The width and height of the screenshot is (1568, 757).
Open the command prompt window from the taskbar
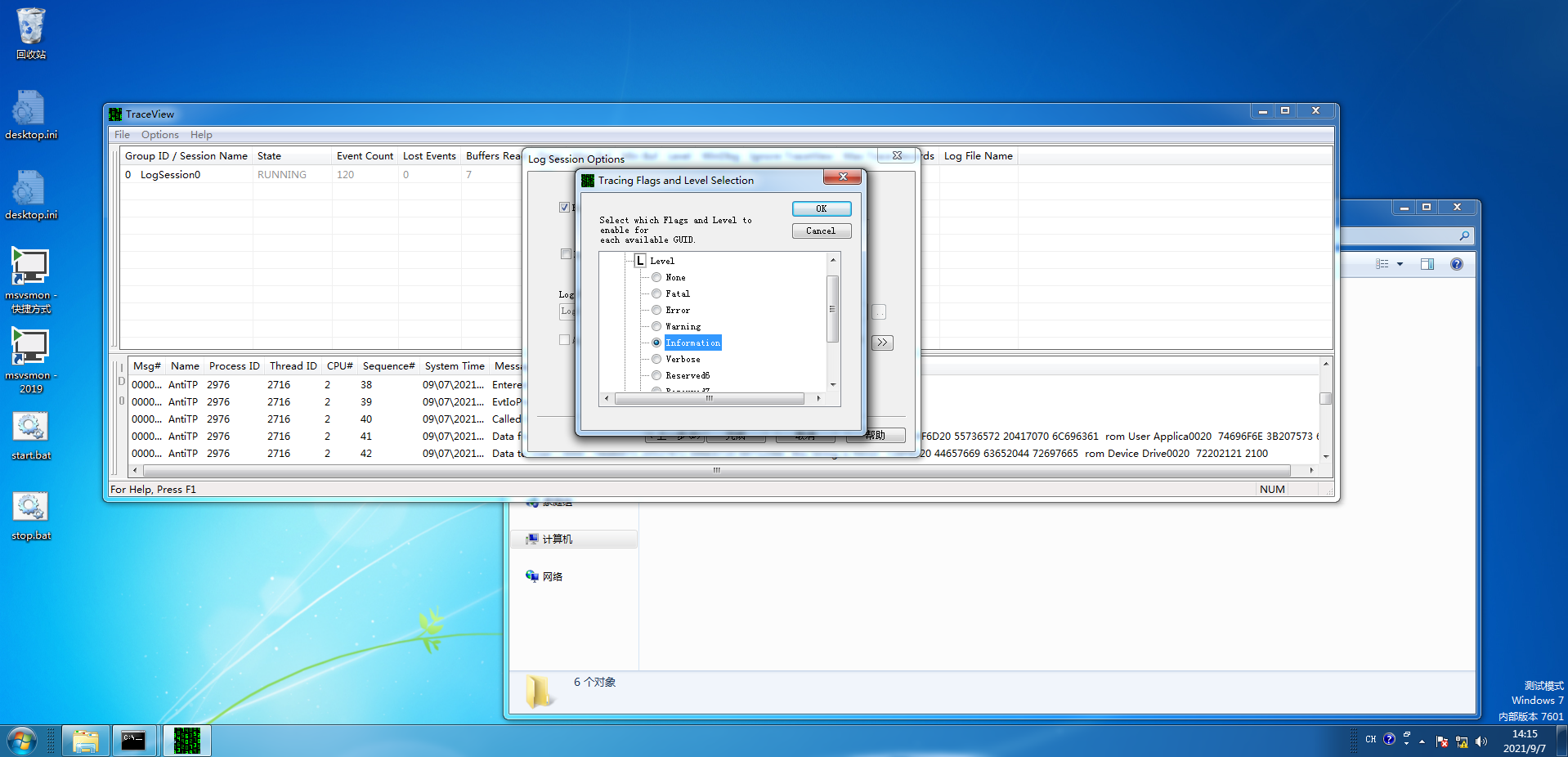133,741
